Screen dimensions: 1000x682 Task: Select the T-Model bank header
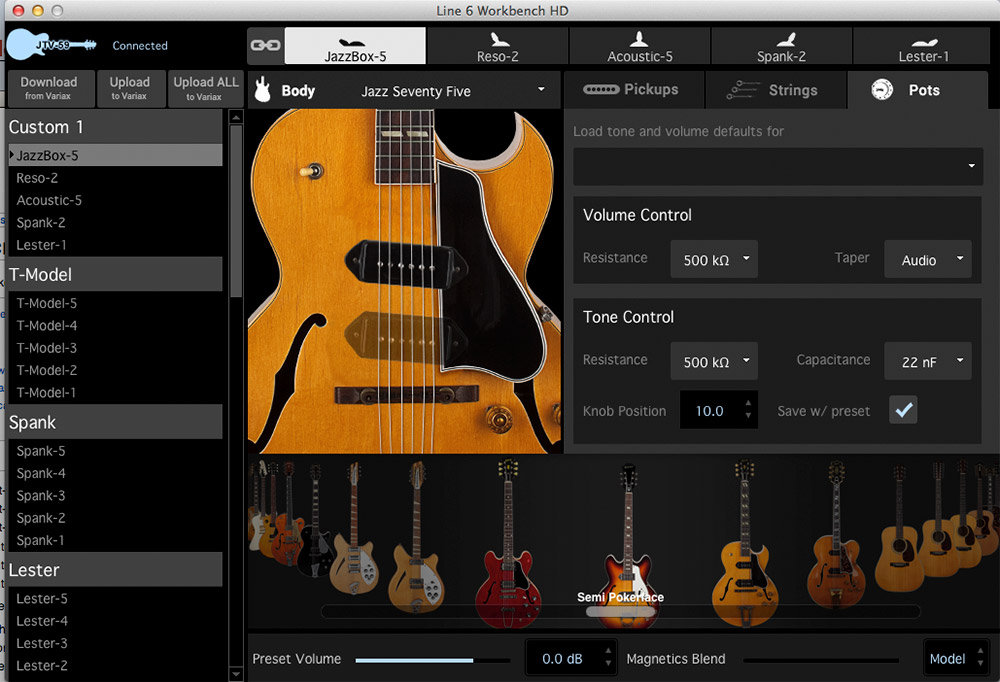(115, 274)
